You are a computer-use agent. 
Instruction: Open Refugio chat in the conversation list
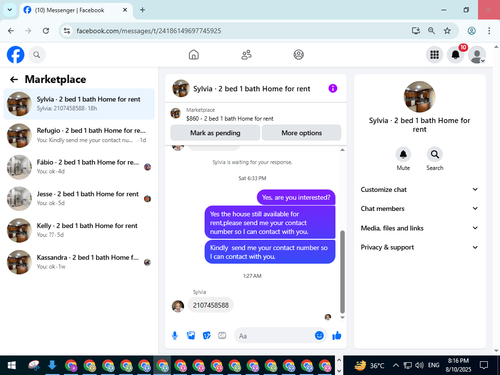coord(79,135)
